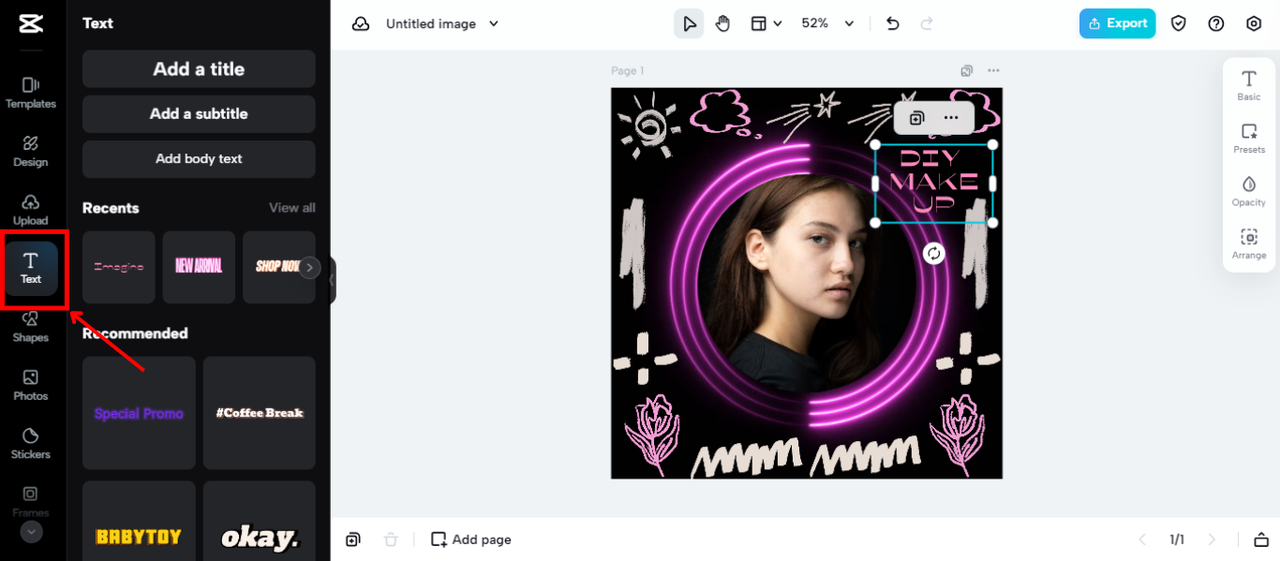Expand more sidebar items with down chevron
This screenshot has height=561, width=1280.
[x=32, y=533]
